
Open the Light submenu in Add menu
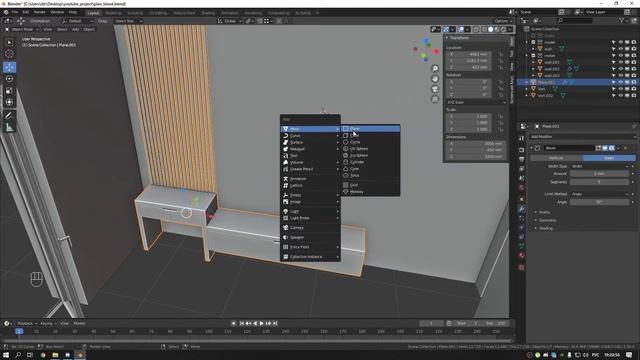(310, 211)
